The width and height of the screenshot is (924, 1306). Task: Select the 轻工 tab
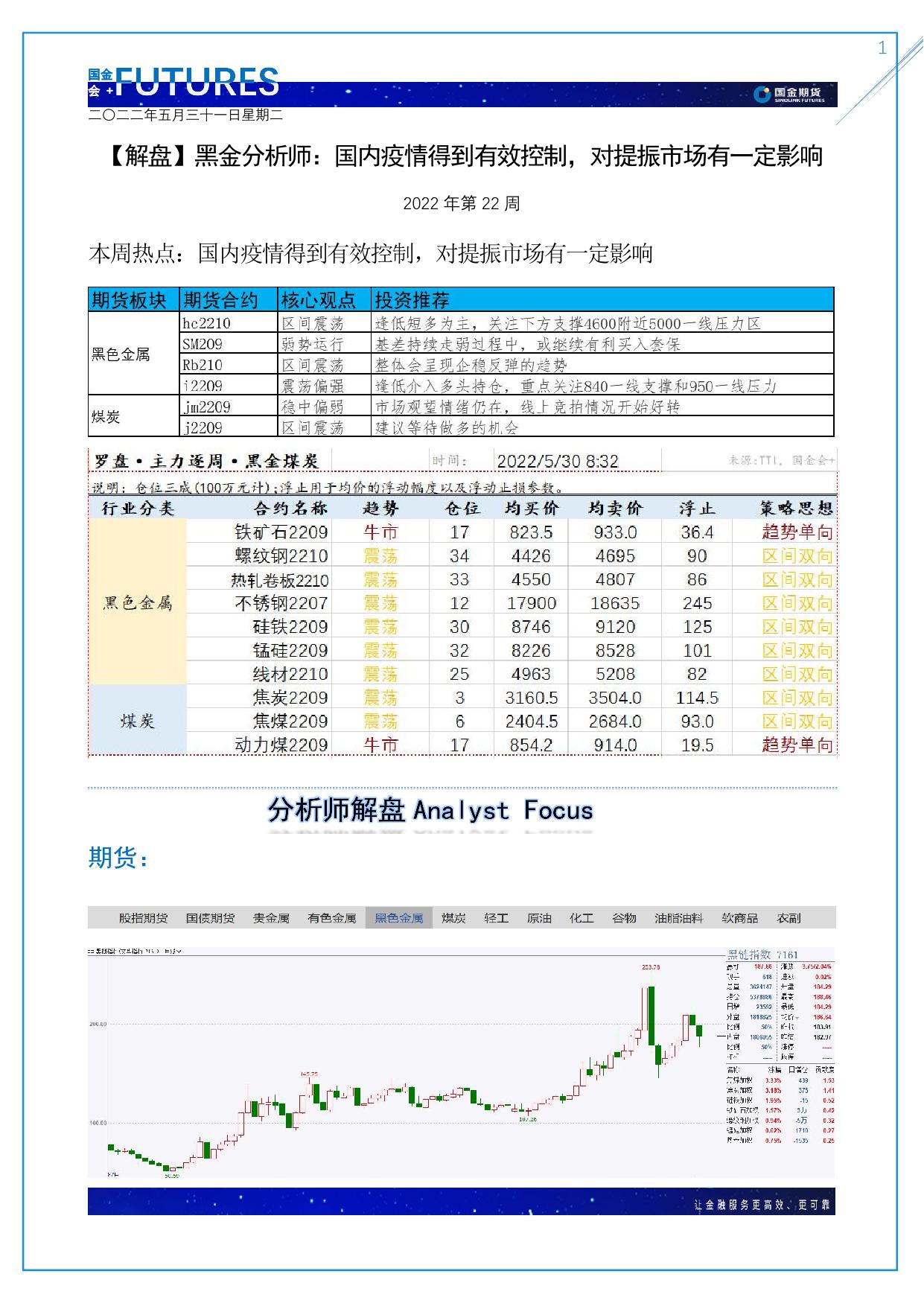click(x=496, y=918)
